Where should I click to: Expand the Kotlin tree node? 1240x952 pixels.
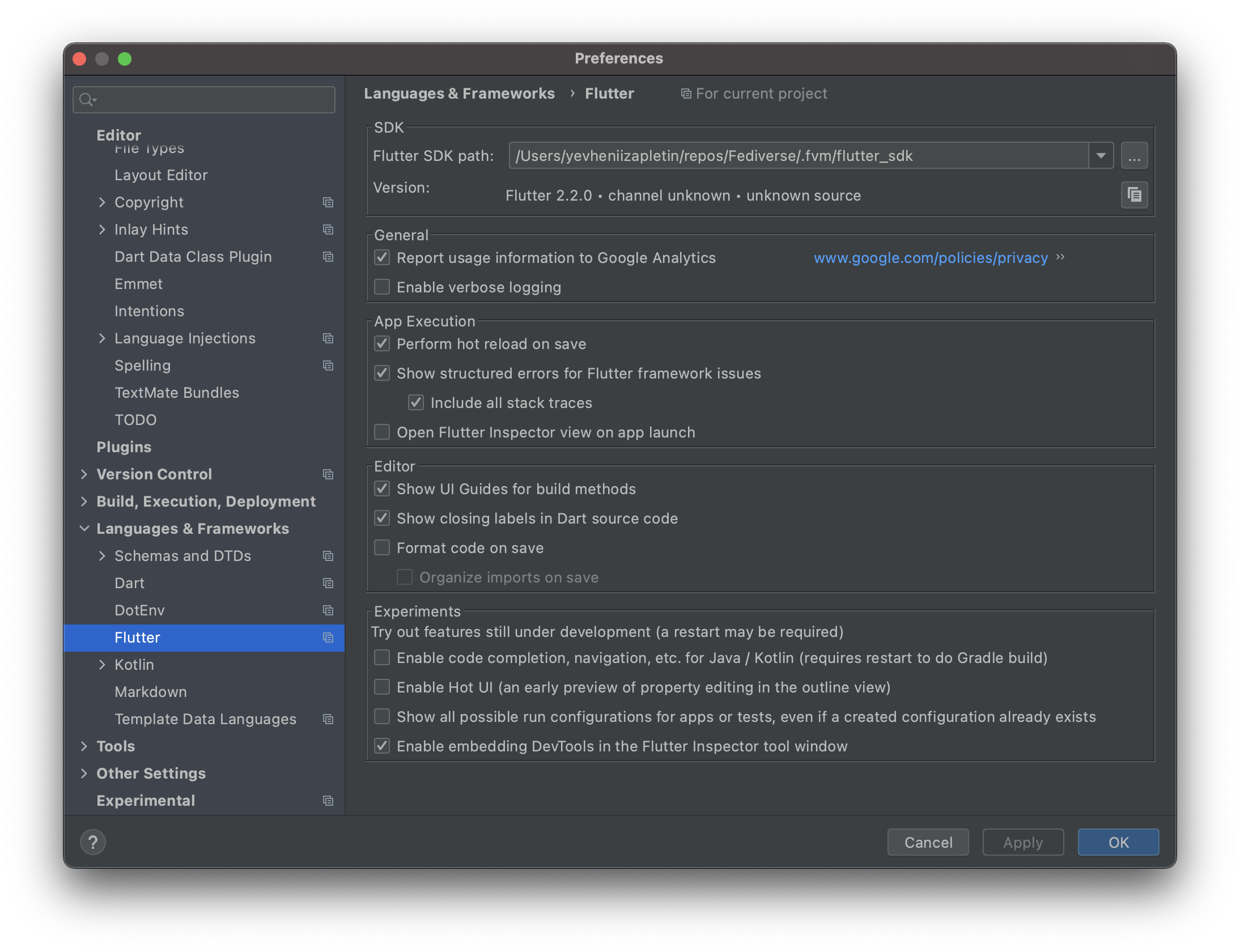tap(102, 665)
